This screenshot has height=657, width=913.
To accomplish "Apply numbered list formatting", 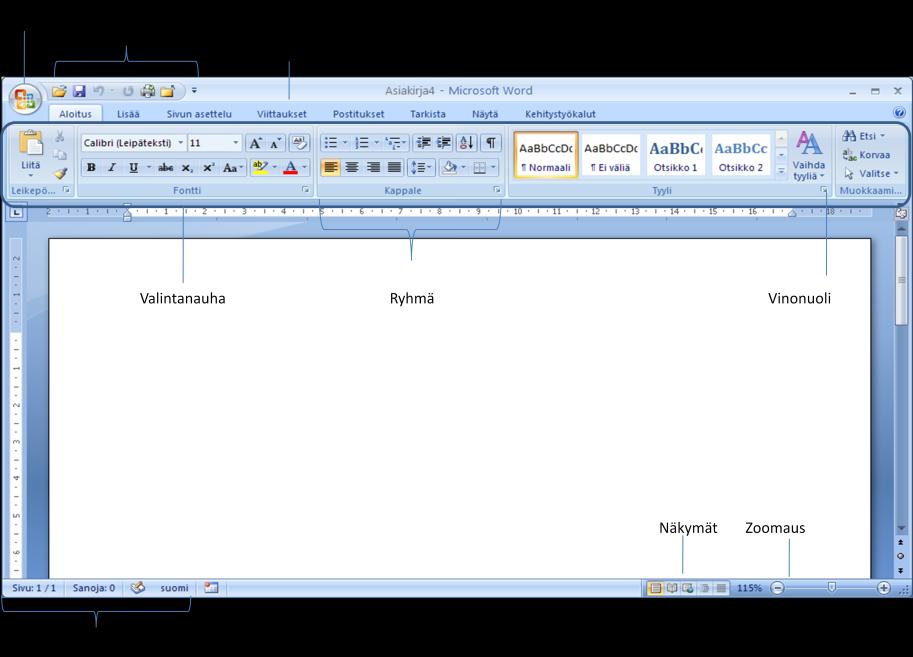I will coord(362,143).
